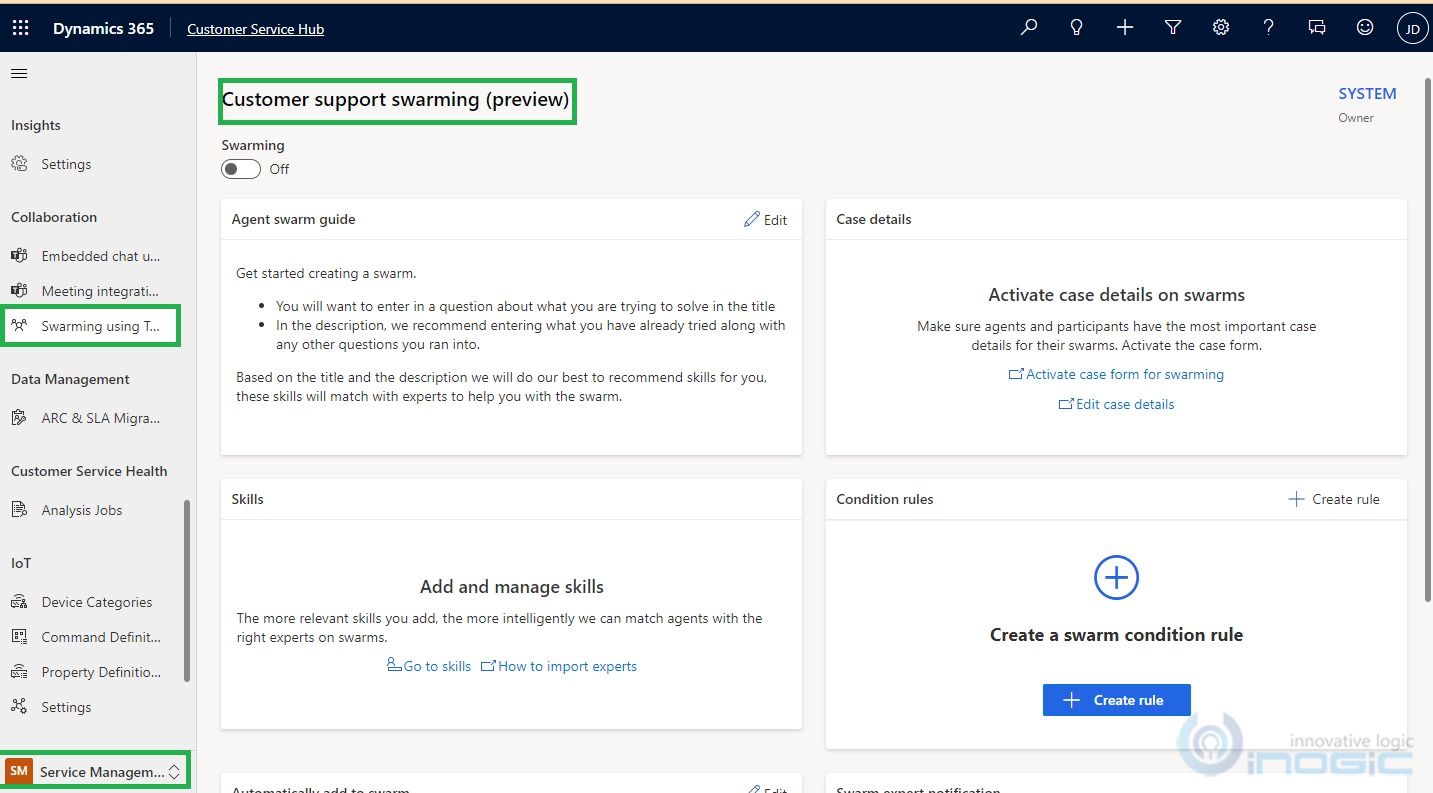
Task: Edit the Agent swarm guide text
Action: point(766,219)
